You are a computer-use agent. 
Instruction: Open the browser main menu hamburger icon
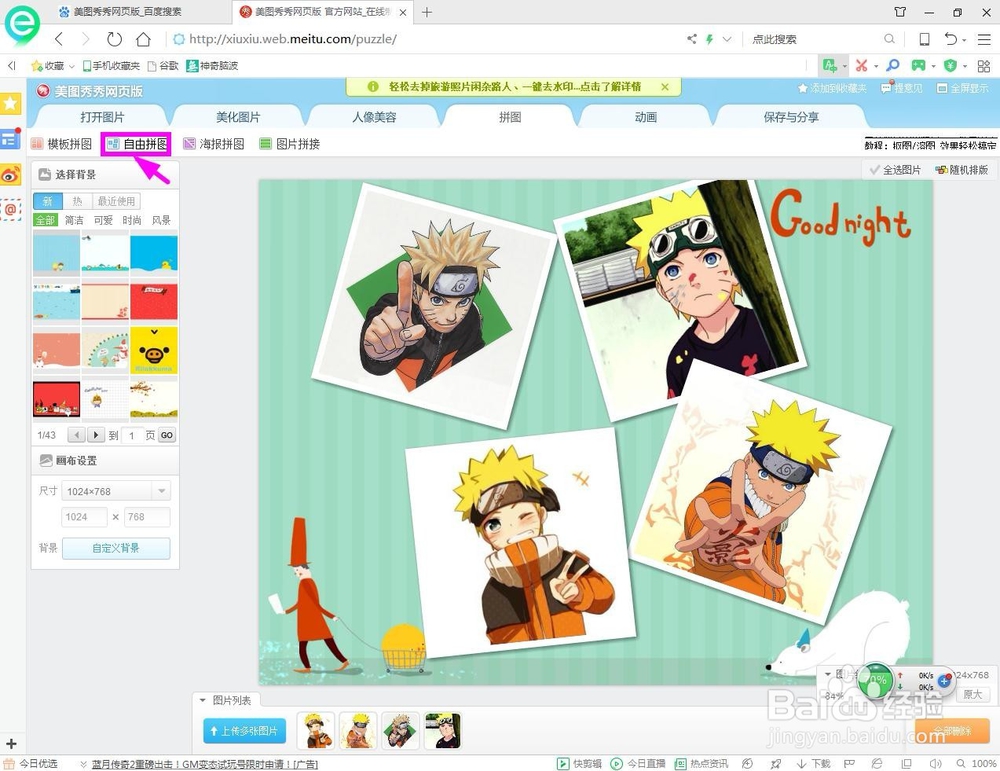pos(984,39)
